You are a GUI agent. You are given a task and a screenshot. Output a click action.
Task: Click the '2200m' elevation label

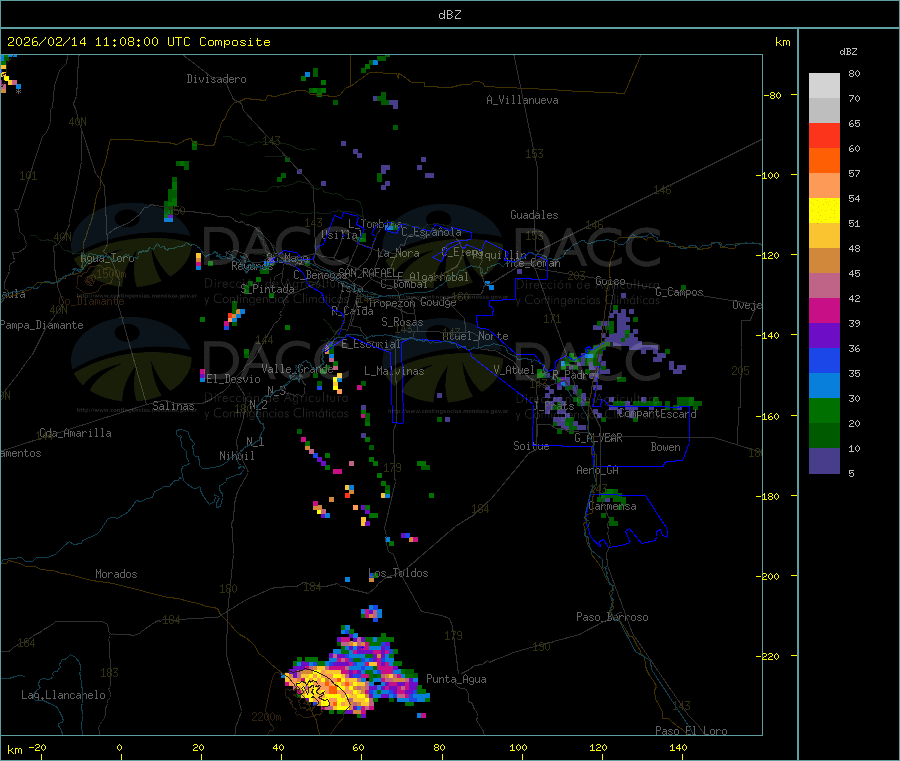(x=266, y=717)
